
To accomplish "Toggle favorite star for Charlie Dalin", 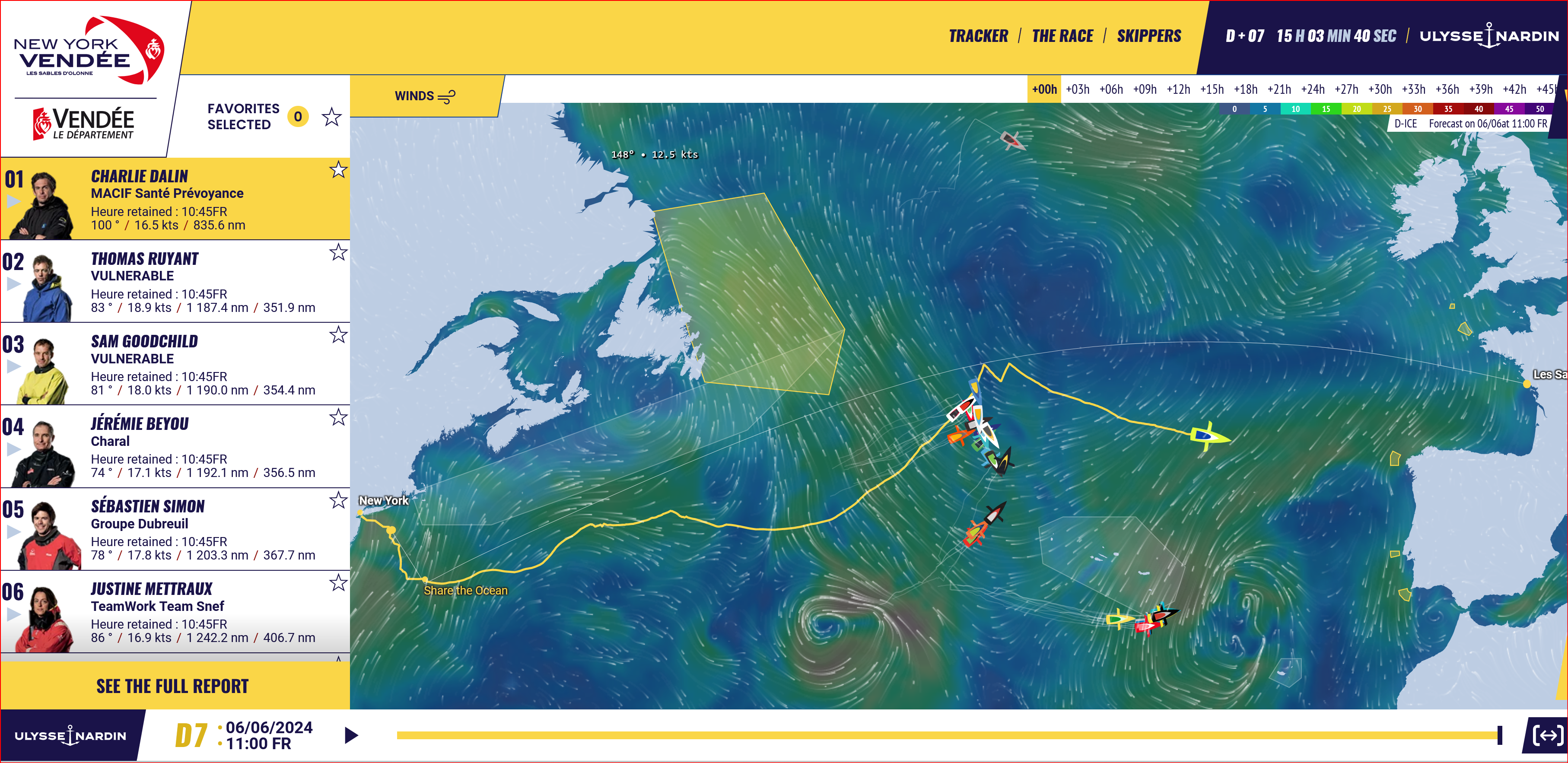I will coord(338,170).
